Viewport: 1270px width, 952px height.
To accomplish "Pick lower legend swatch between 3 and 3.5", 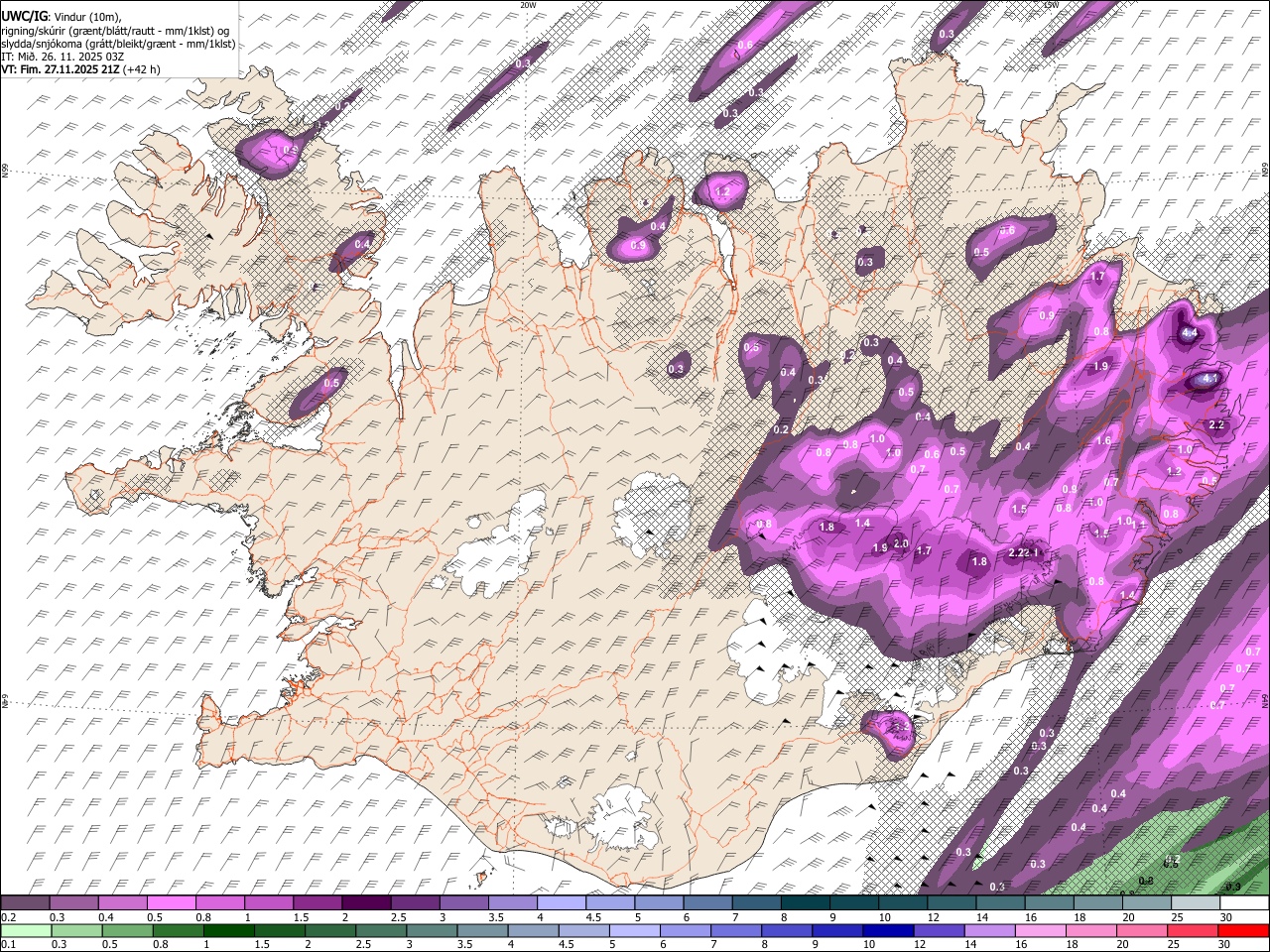I will 432,930.
